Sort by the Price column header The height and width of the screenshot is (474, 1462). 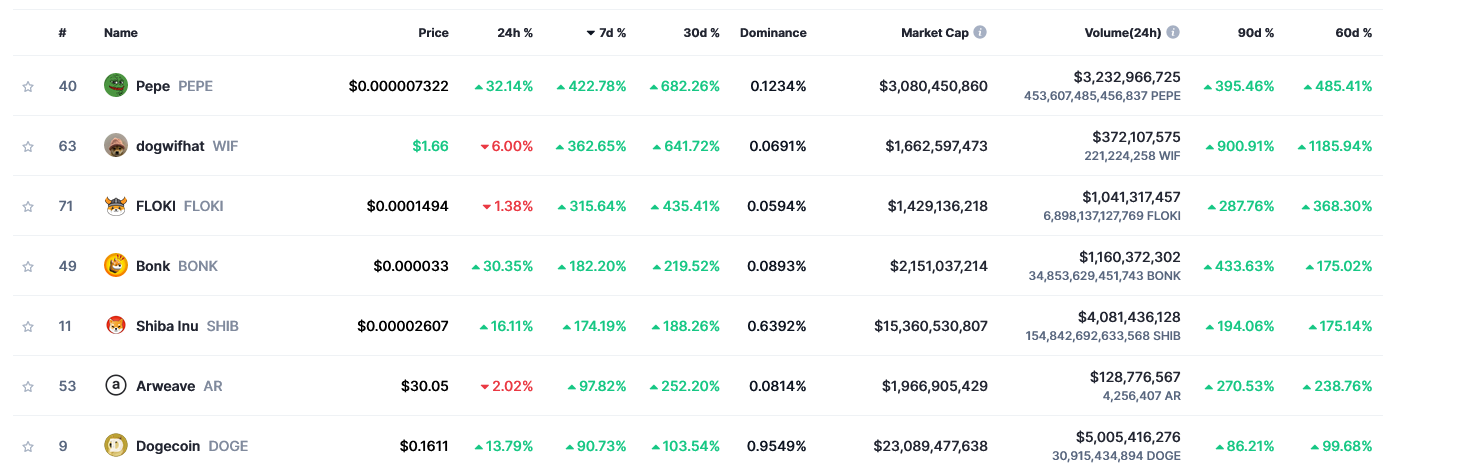point(433,33)
